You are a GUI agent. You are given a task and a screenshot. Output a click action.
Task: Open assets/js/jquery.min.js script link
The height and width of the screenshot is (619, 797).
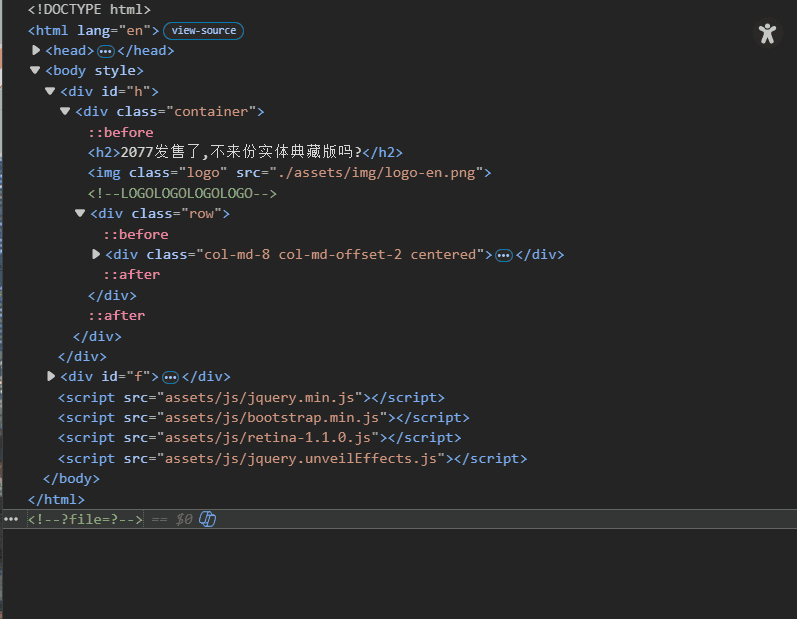tap(260, 397)
